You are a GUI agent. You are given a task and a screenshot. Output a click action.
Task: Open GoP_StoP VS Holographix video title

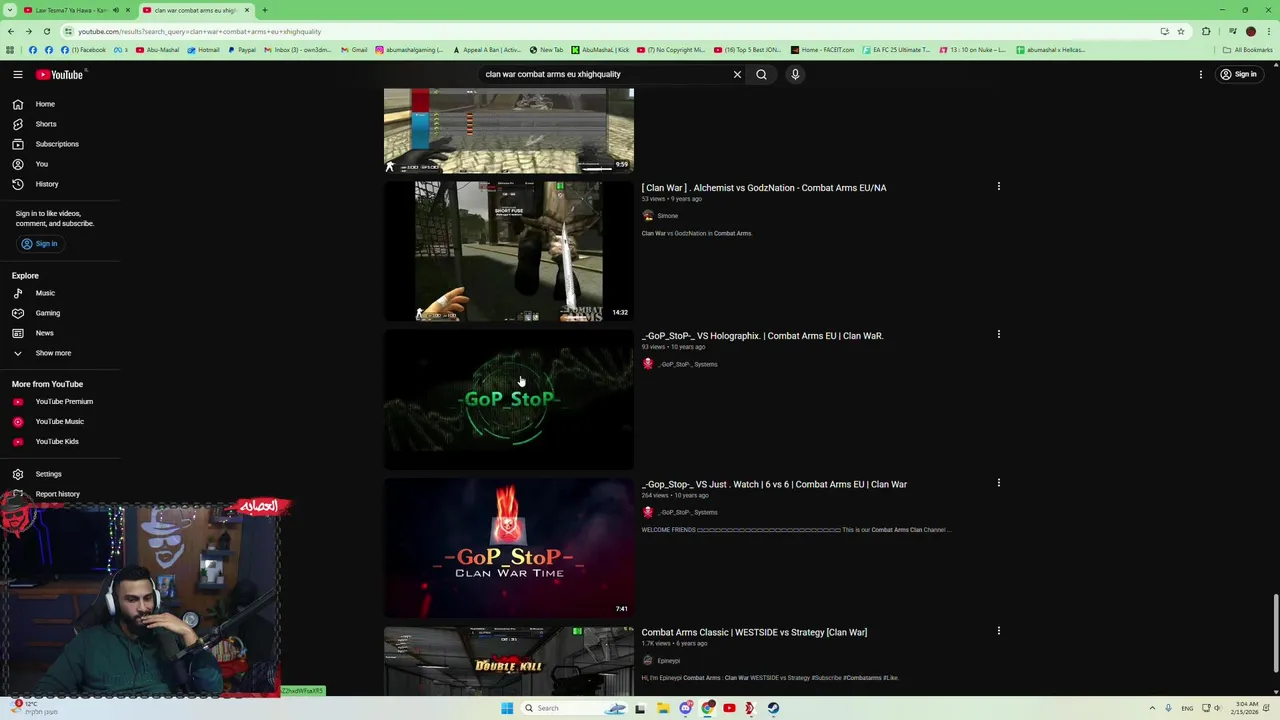(762, 336)
